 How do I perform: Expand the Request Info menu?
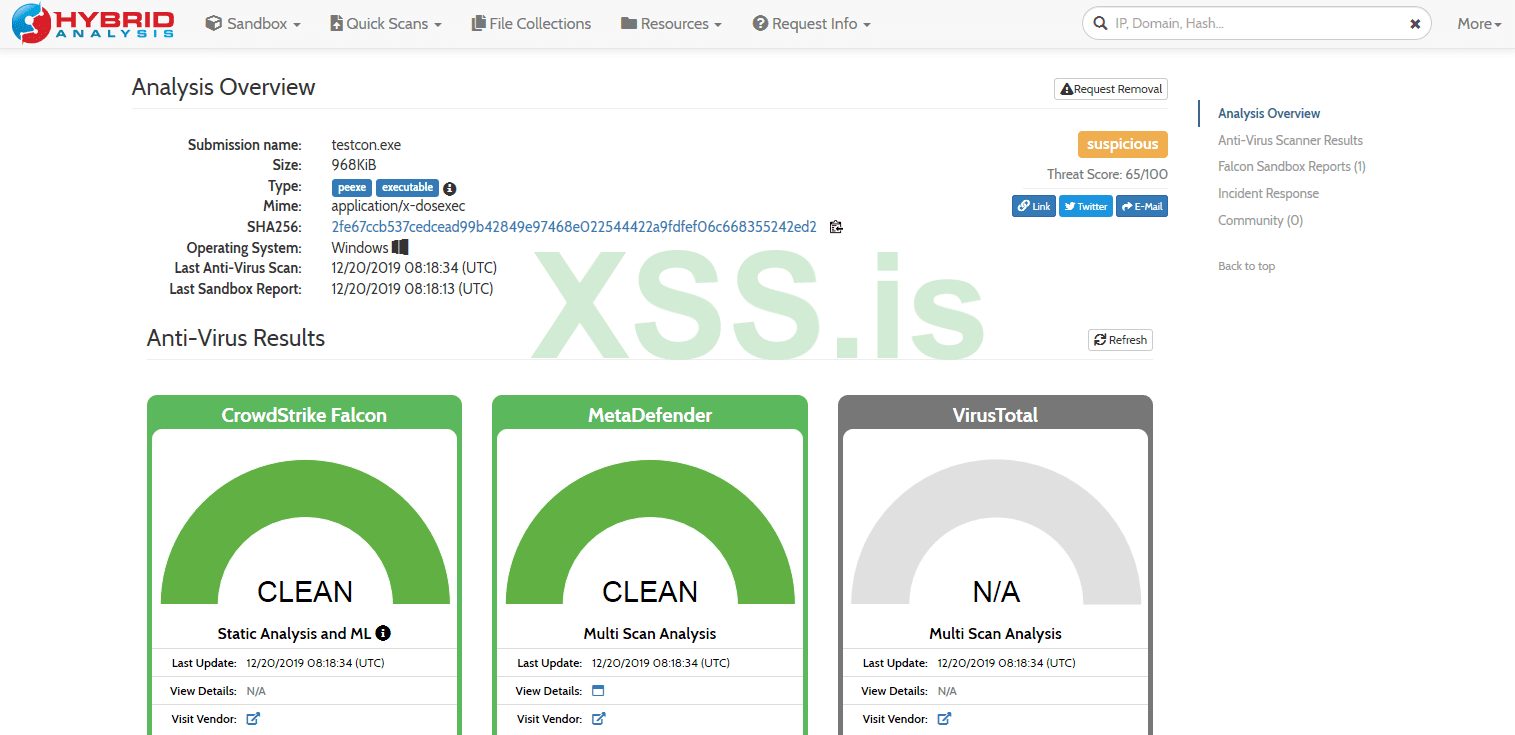(811, 24)
